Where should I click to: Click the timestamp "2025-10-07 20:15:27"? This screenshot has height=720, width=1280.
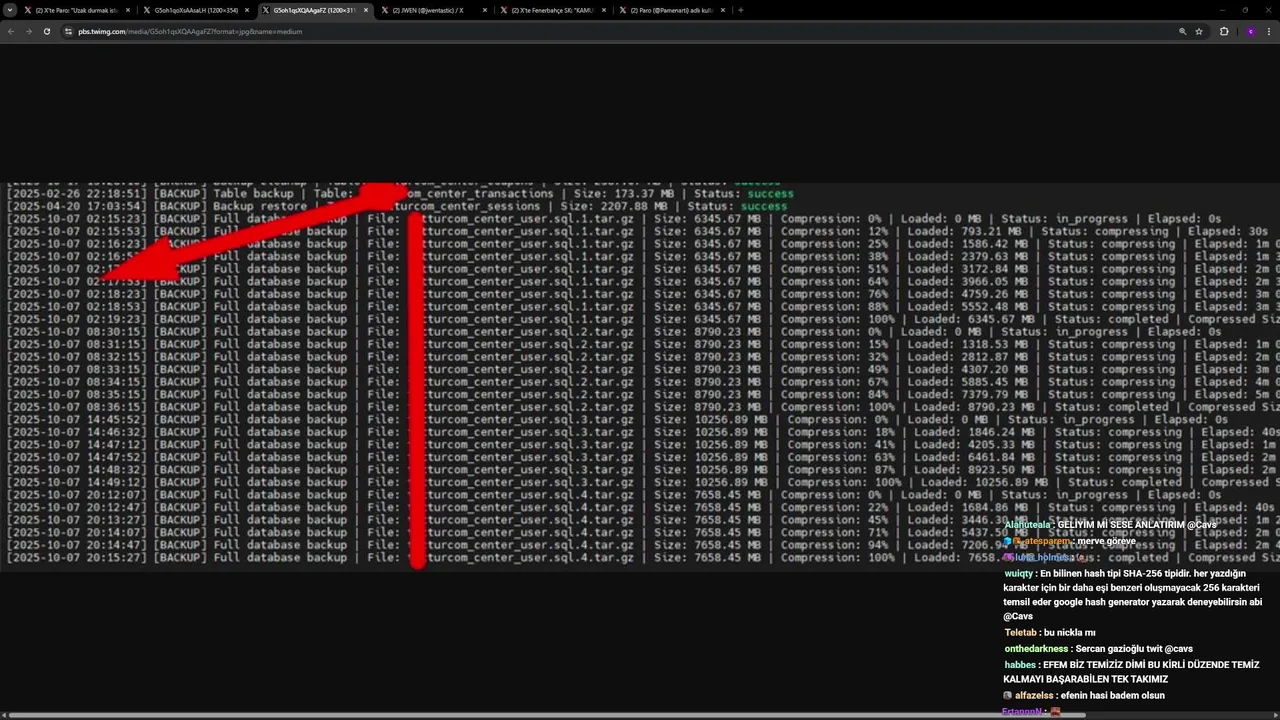(77, 558)
